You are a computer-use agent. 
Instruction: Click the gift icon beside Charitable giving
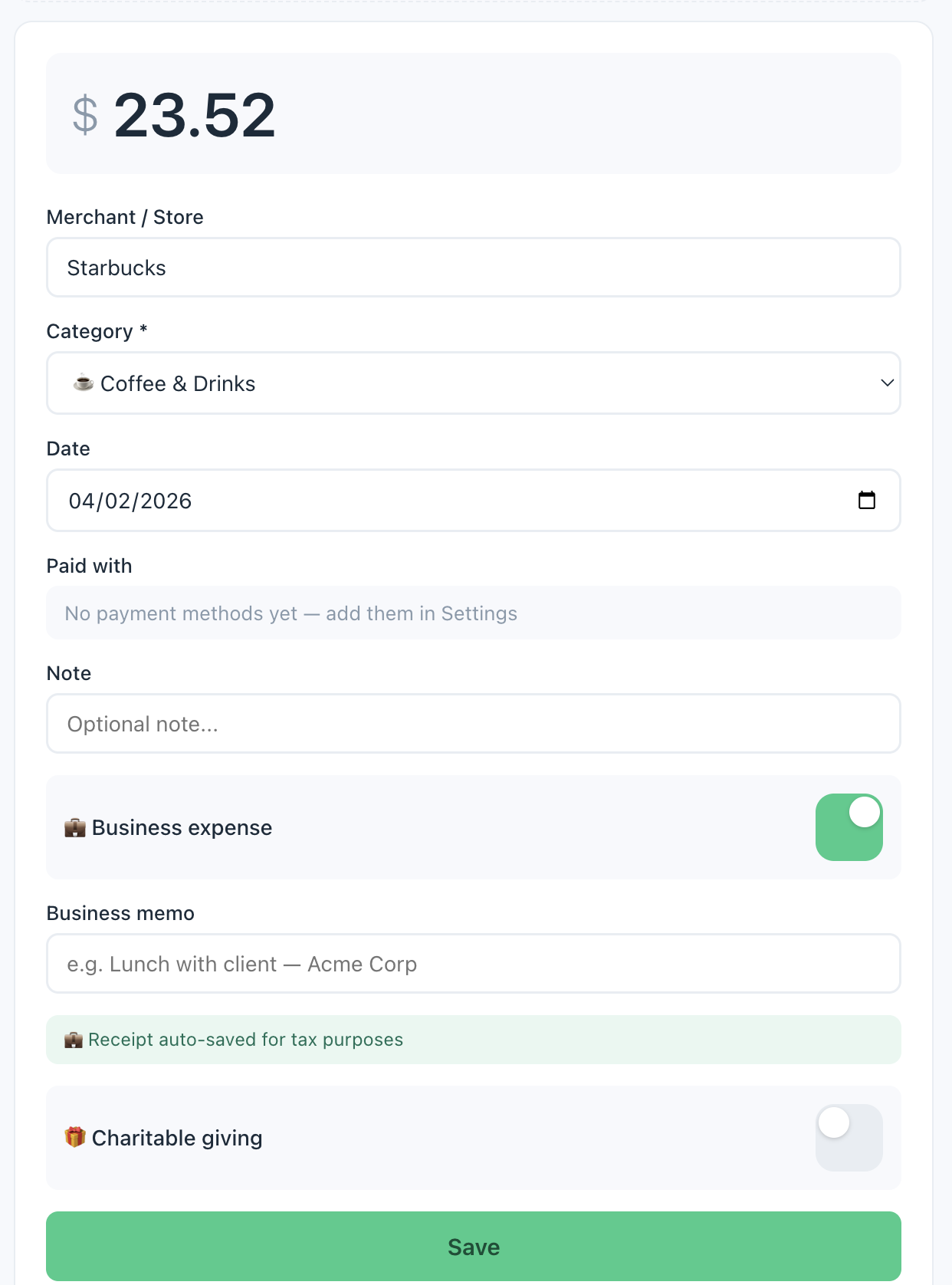[x=75, y=1137]
